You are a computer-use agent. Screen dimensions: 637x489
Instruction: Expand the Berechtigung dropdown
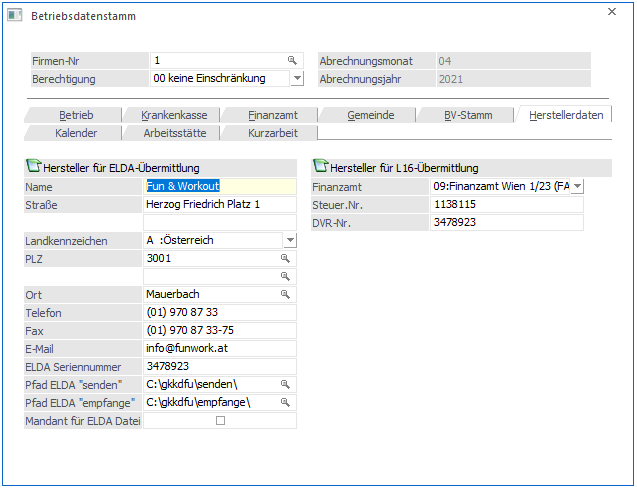pos(297,79)
